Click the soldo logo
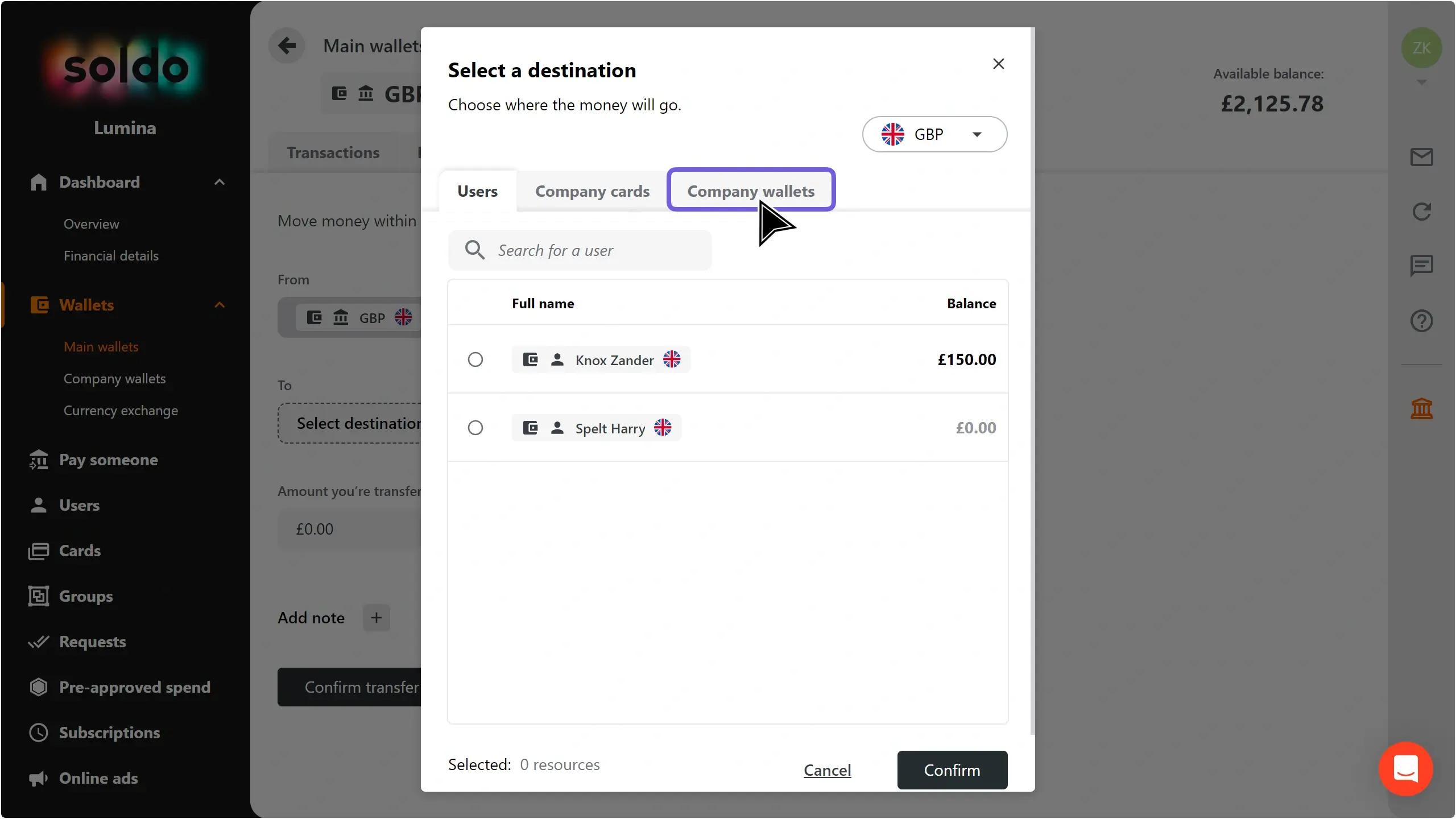1456x819 pixels. coord(125,68)
